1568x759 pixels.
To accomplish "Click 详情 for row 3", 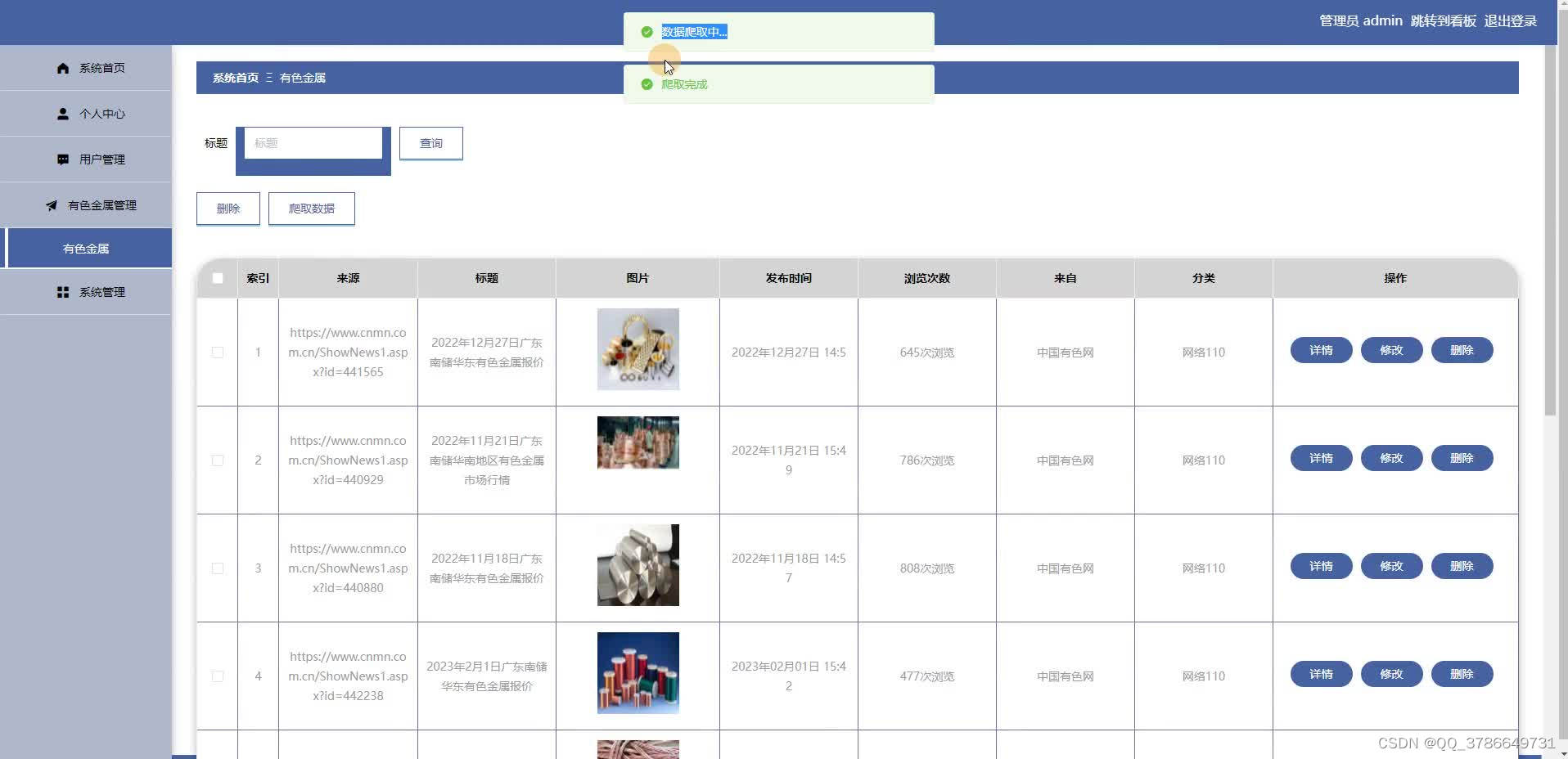I will [1321, 566].
